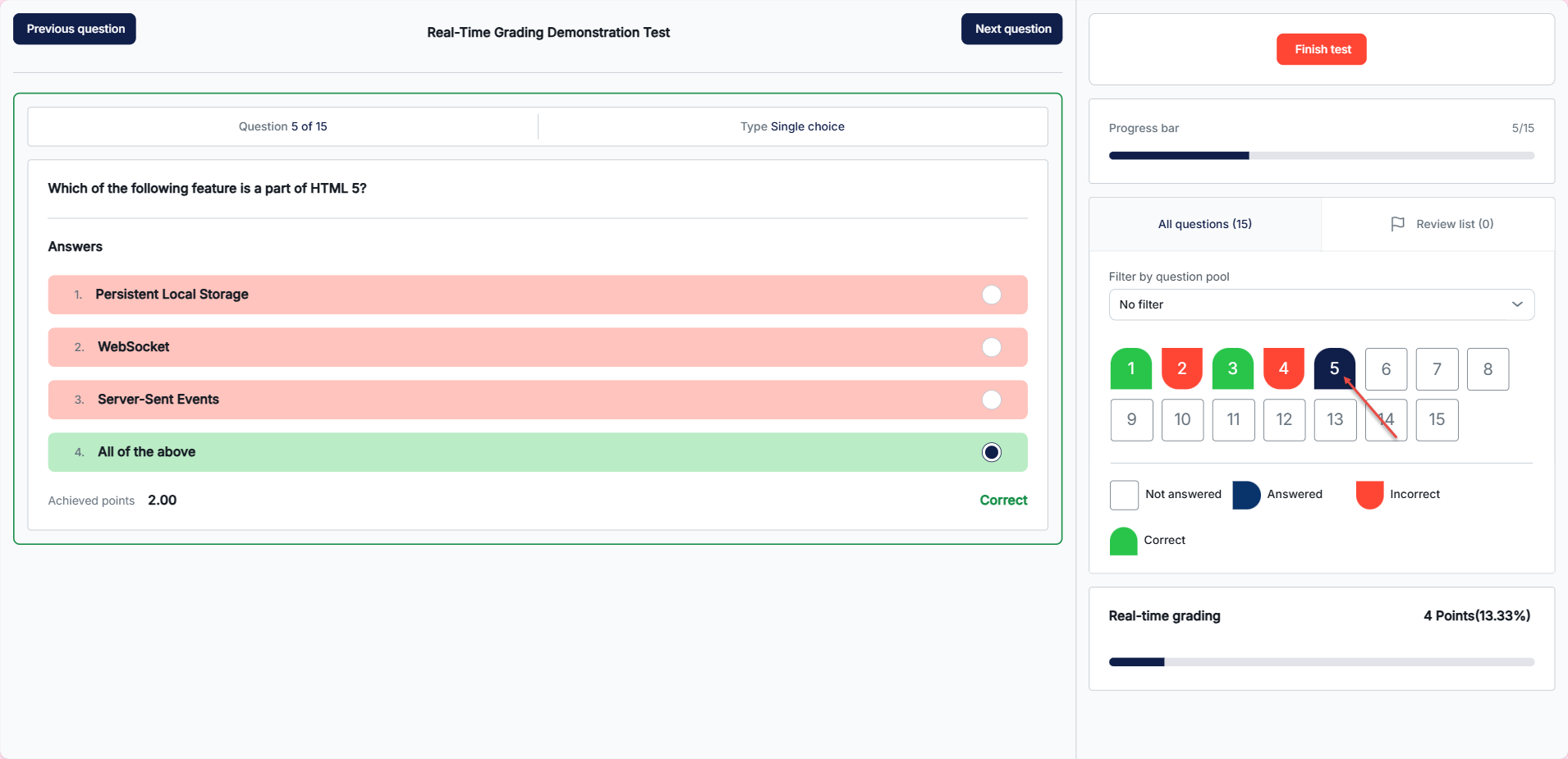Select question 6 in navigator grid
Screen dimensions: 1568x759
(1386, 369)
